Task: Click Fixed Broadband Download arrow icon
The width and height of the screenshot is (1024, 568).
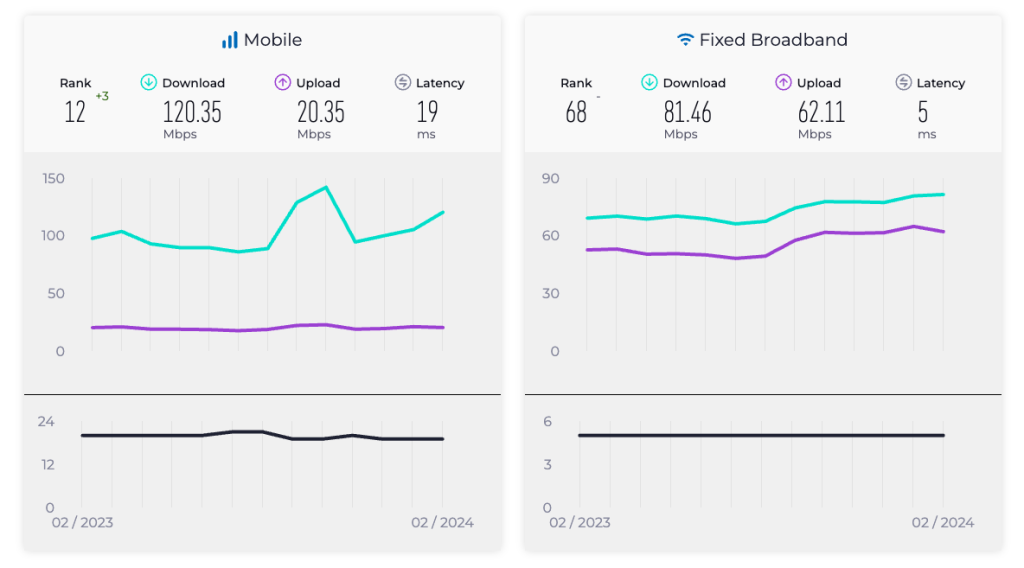Action: (650, 82)
